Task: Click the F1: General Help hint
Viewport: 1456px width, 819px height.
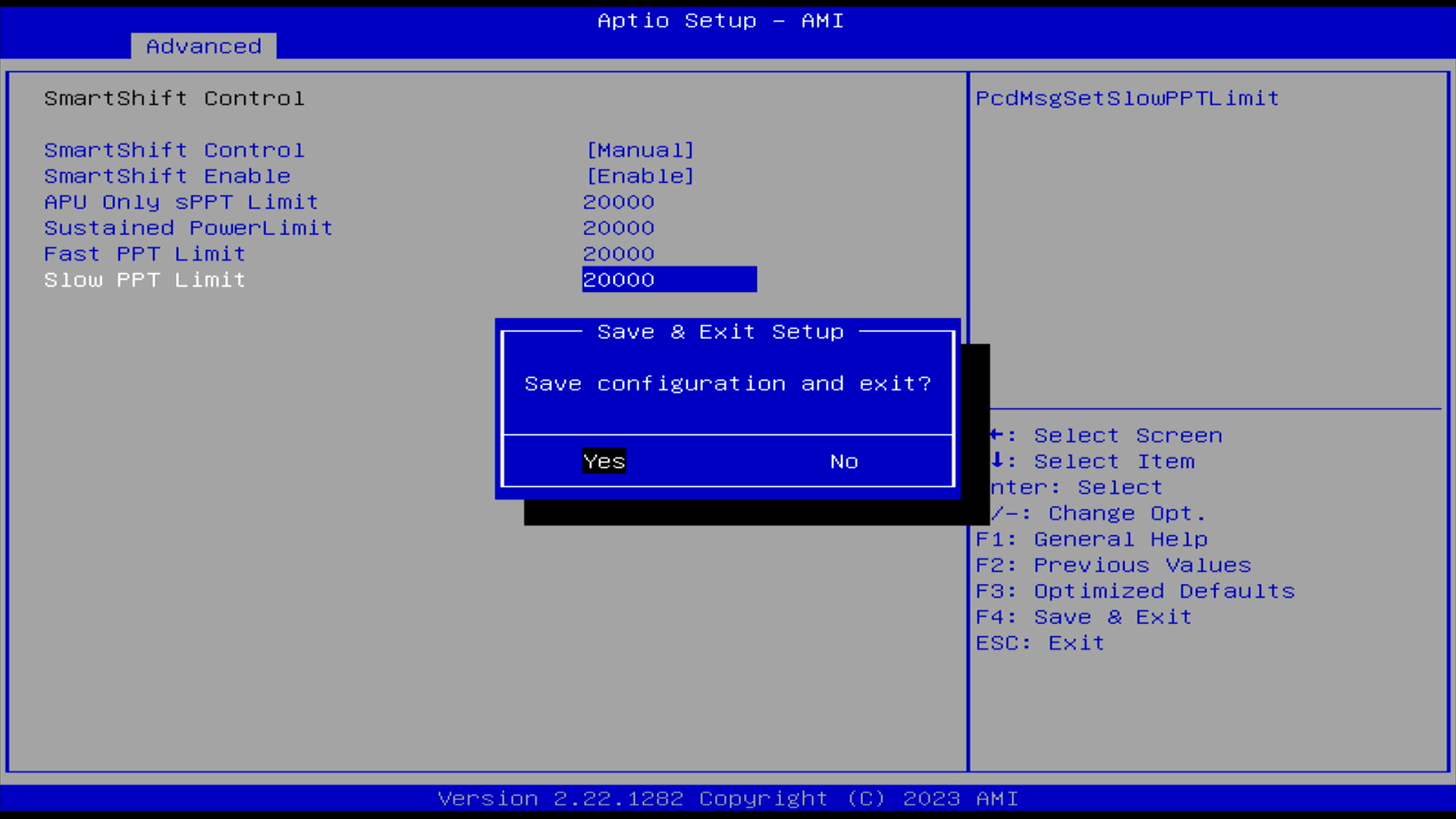Action: coord(1091,539)
